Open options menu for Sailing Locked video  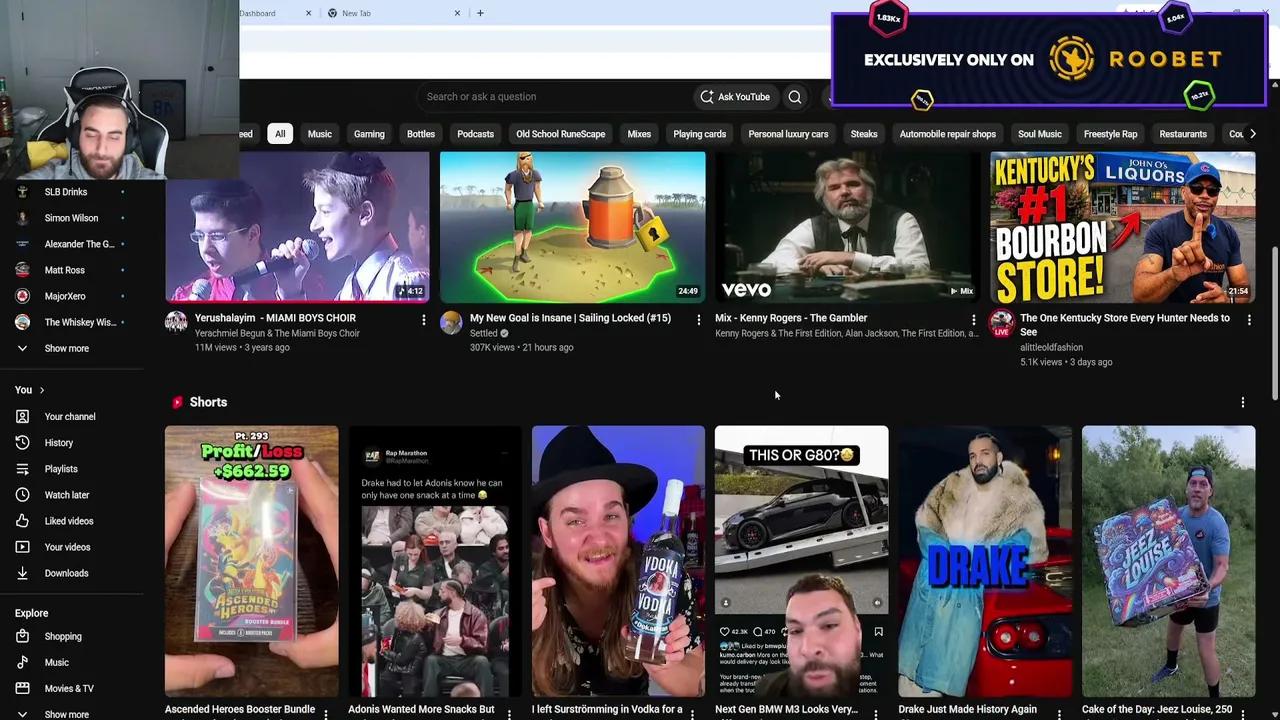(x=699, y=320)
